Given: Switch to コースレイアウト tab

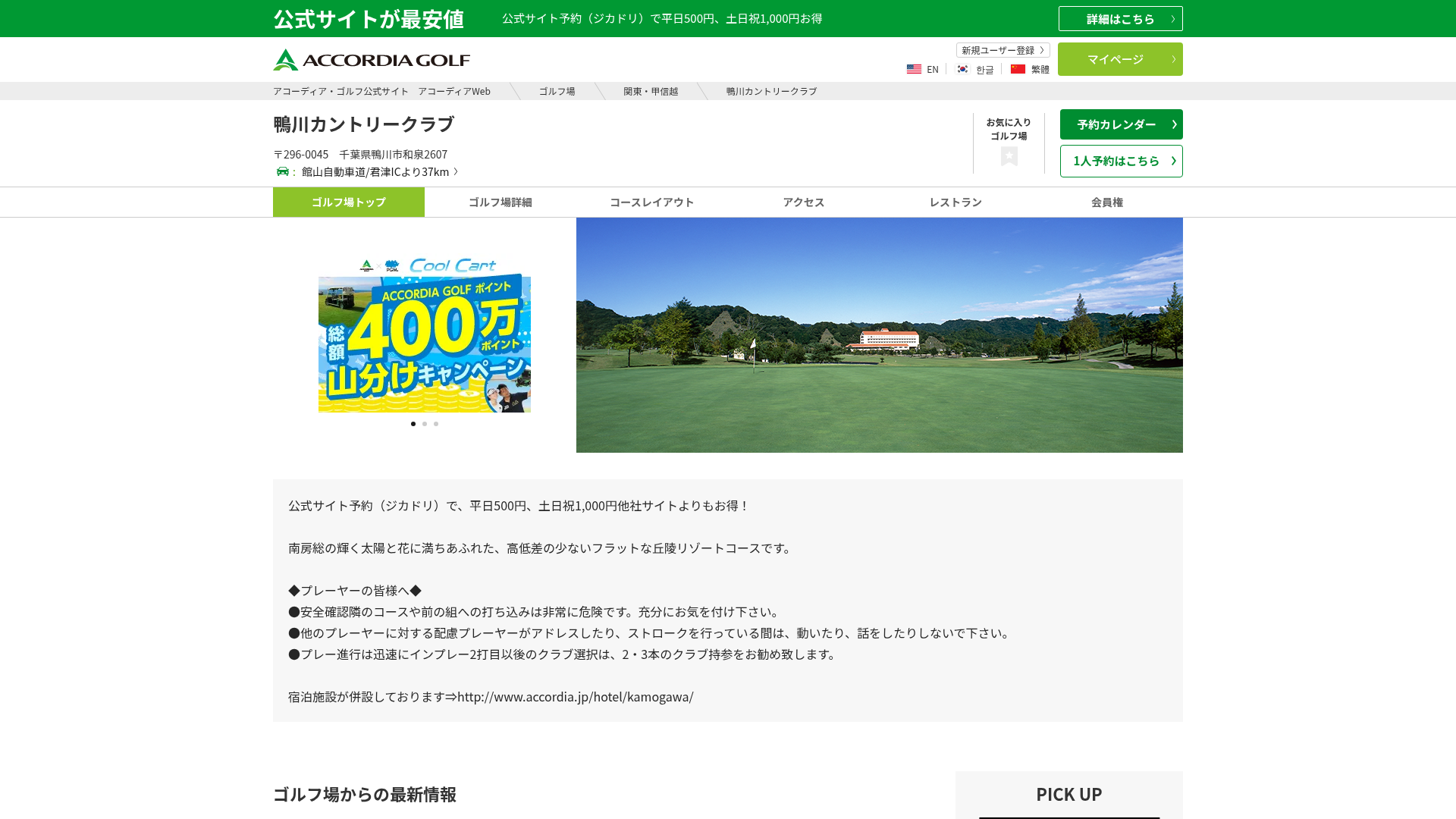Looking at the screenshot, I should [x=652, y=202].
